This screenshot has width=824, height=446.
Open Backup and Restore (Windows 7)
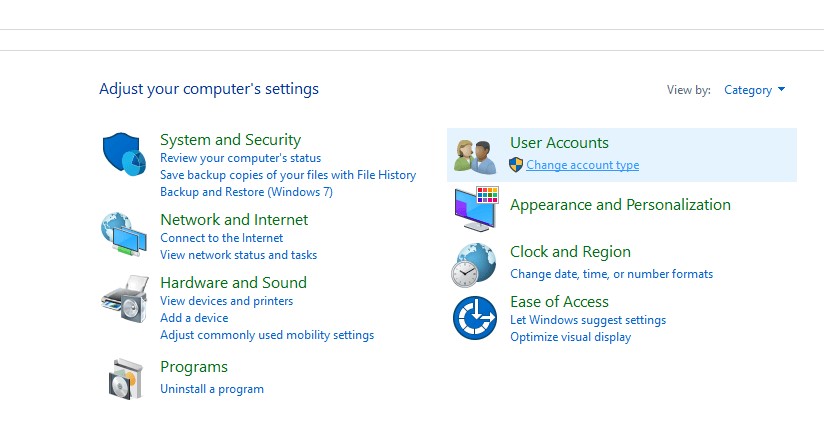click(x=246, y=192)
